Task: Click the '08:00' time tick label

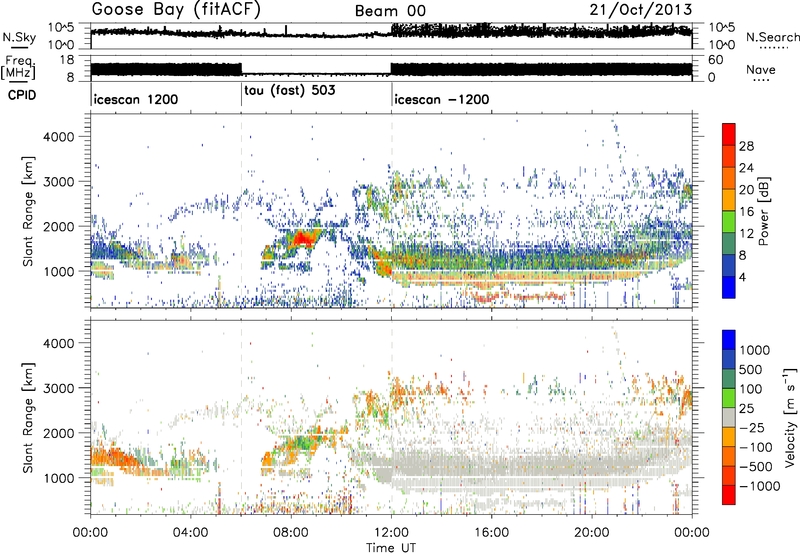Action: pyautogui.click(x=291, y=533)
